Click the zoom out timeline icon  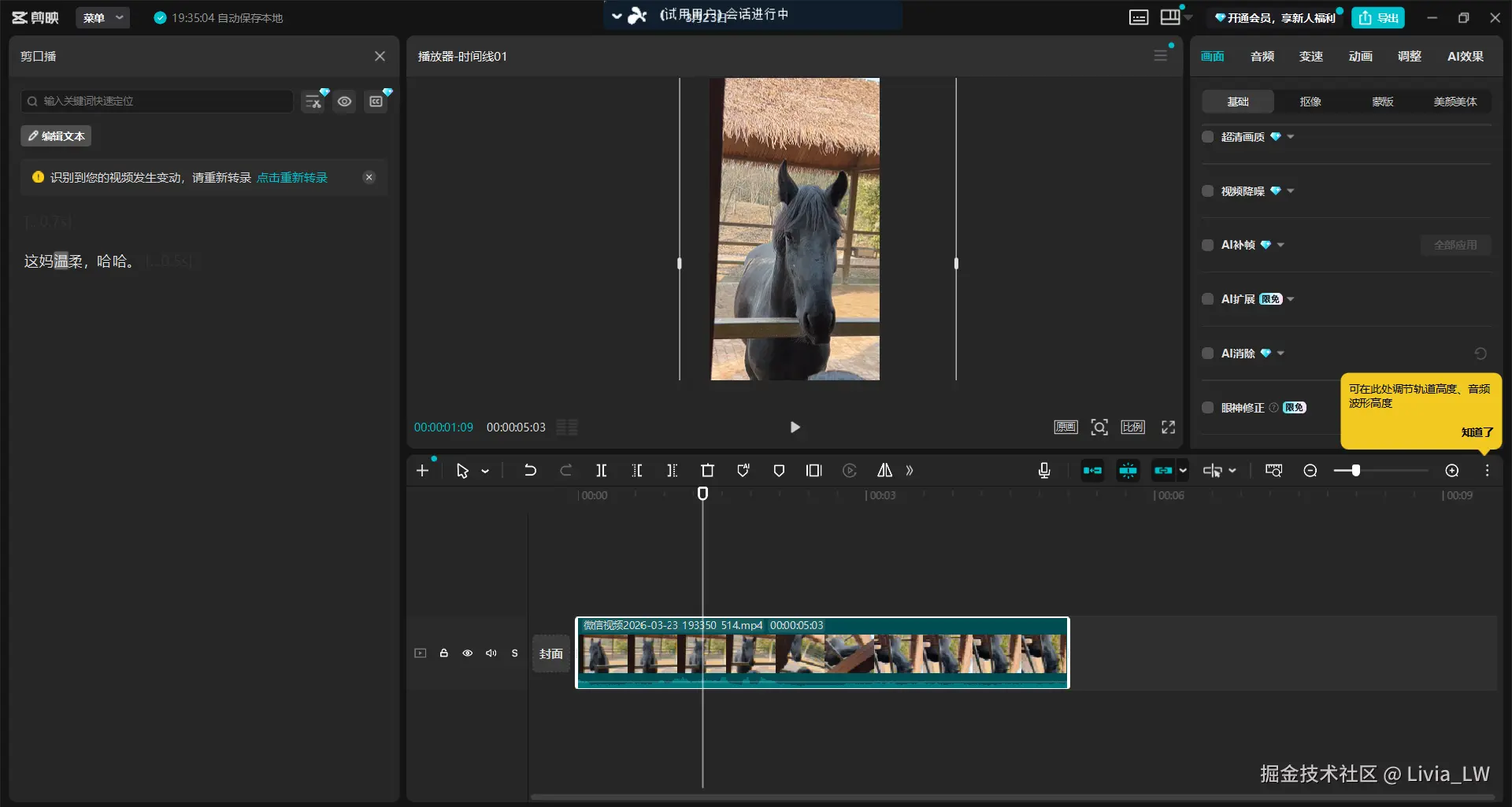coord(1310,471)
